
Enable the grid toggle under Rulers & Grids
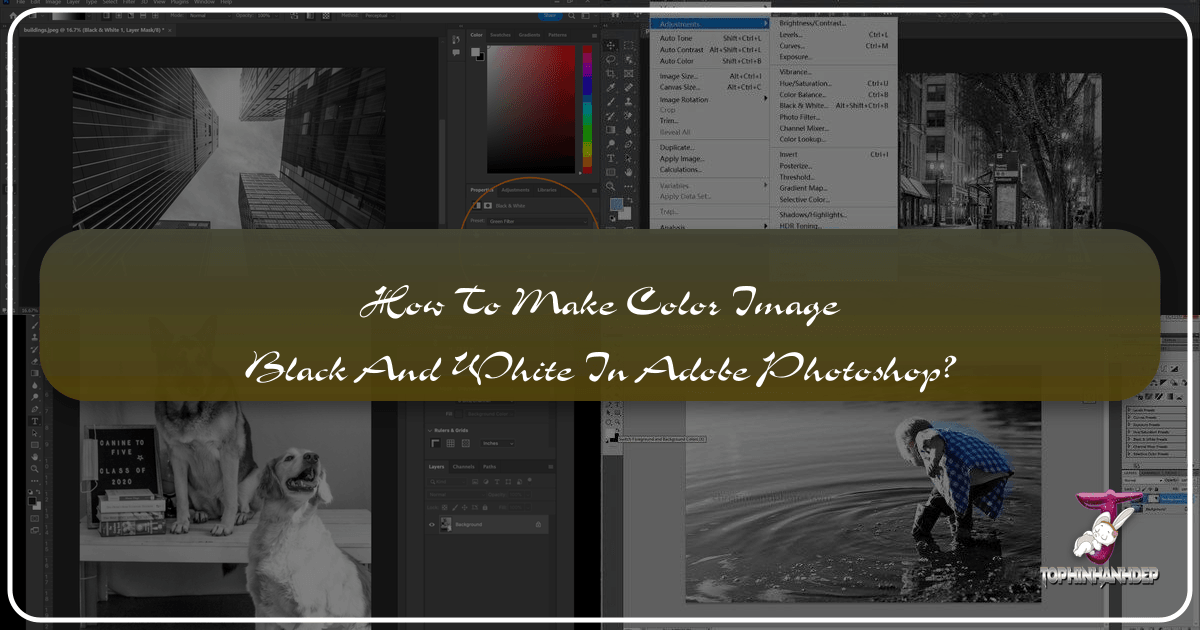click(x=451, y=443)
